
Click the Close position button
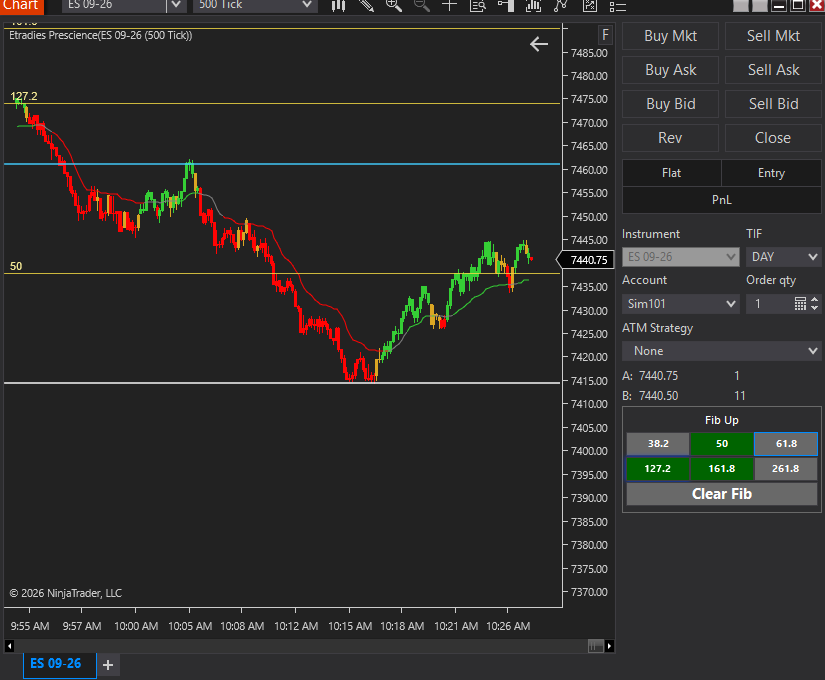(x=773, y=138)
